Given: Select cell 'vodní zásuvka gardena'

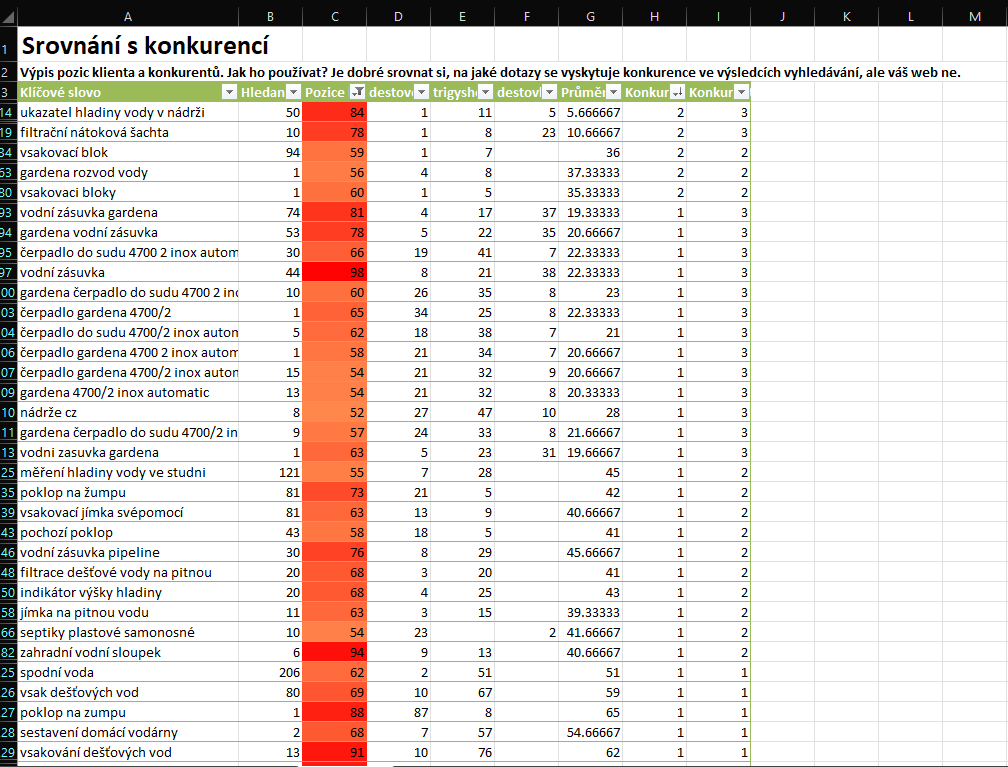Looking at the screenshot, I should pos(128,212).
